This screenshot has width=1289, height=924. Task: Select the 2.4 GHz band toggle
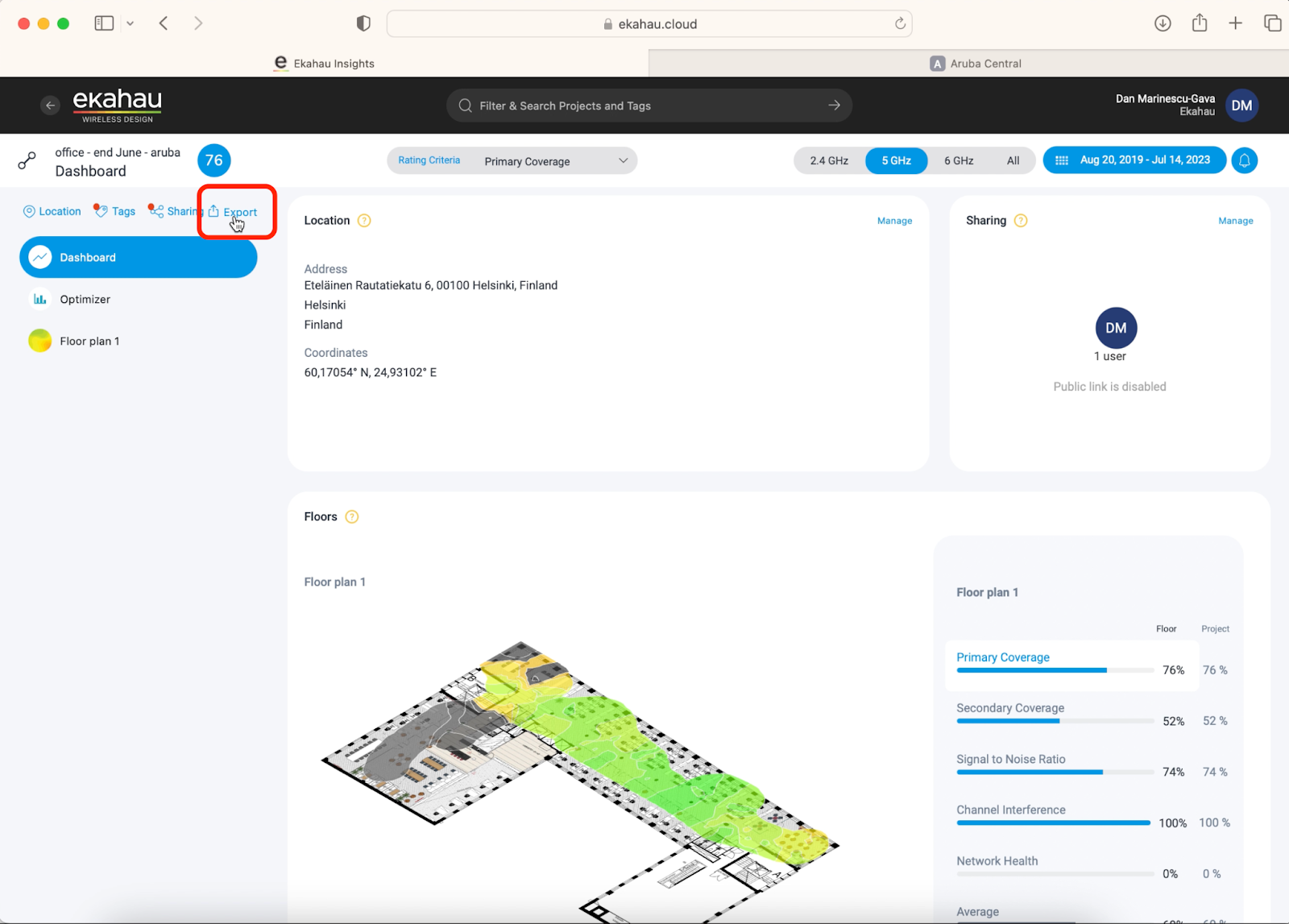point(828,160)
